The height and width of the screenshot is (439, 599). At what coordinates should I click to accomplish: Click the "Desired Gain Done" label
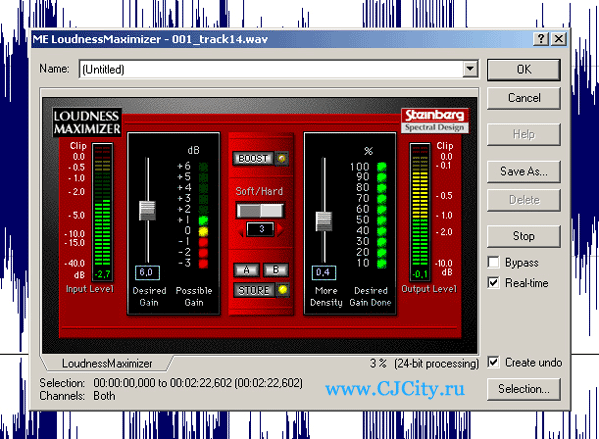click(x=370, y=296)
